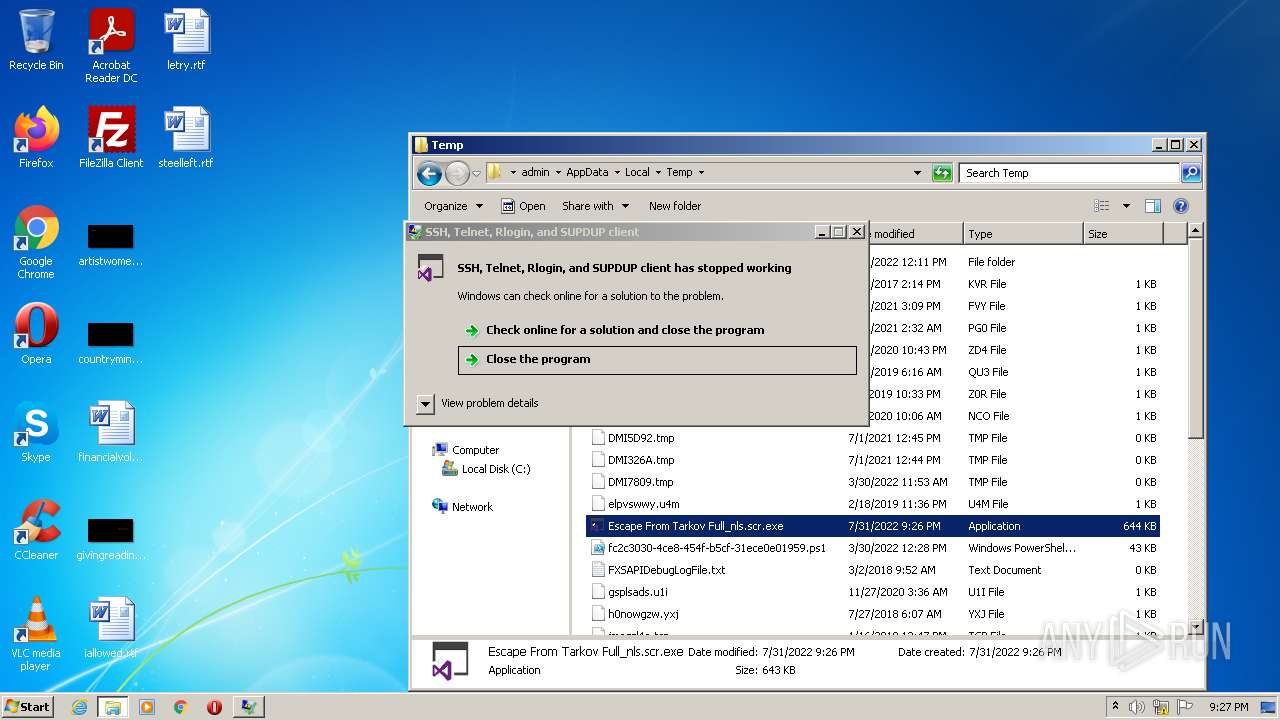This screenshot has width=1280, height=720.
Task: Select DMI5D92.tmp file
Action: [873, 438]
